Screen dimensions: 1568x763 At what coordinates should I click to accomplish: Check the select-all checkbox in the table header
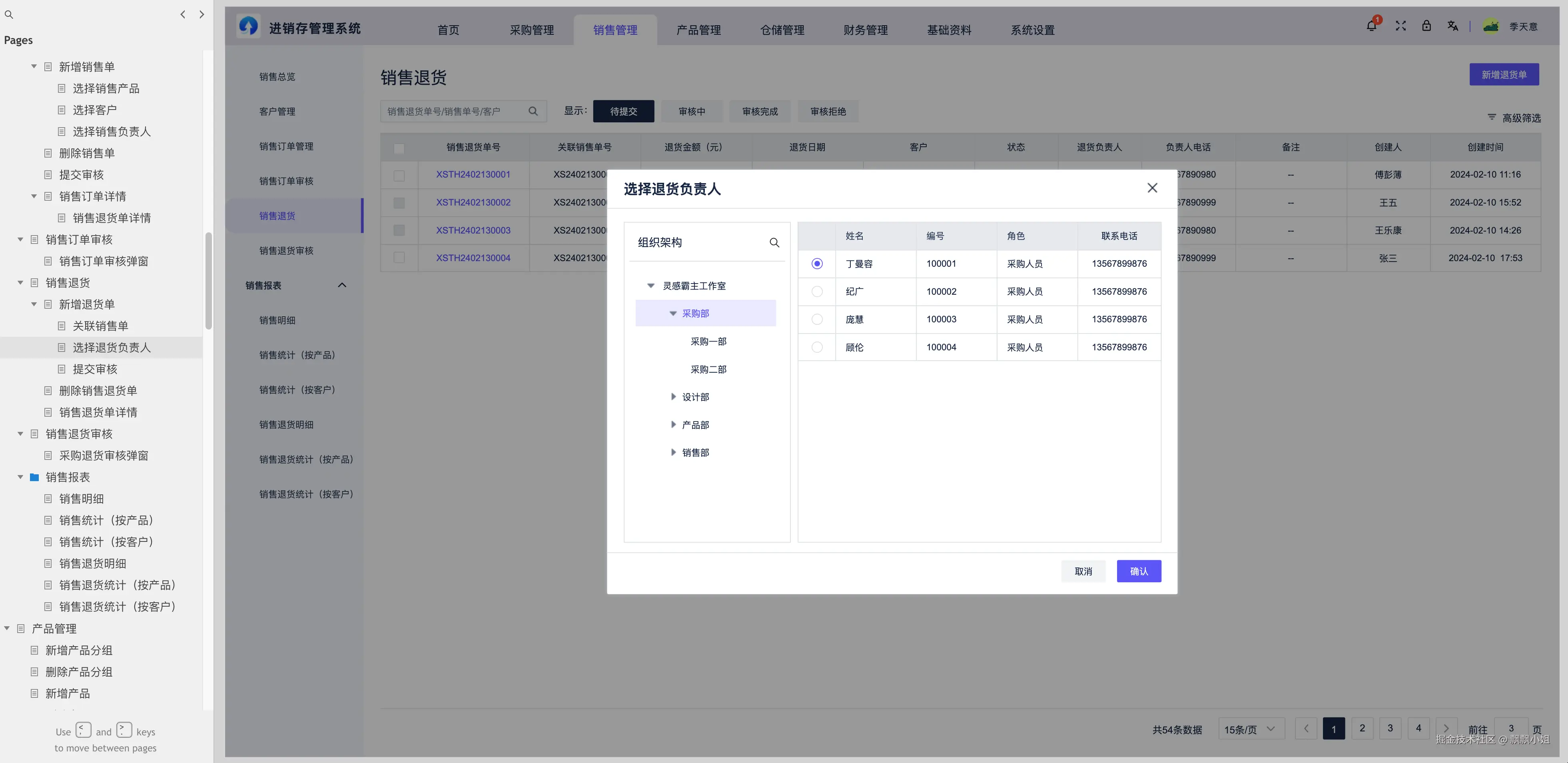(x=399, y=148)
